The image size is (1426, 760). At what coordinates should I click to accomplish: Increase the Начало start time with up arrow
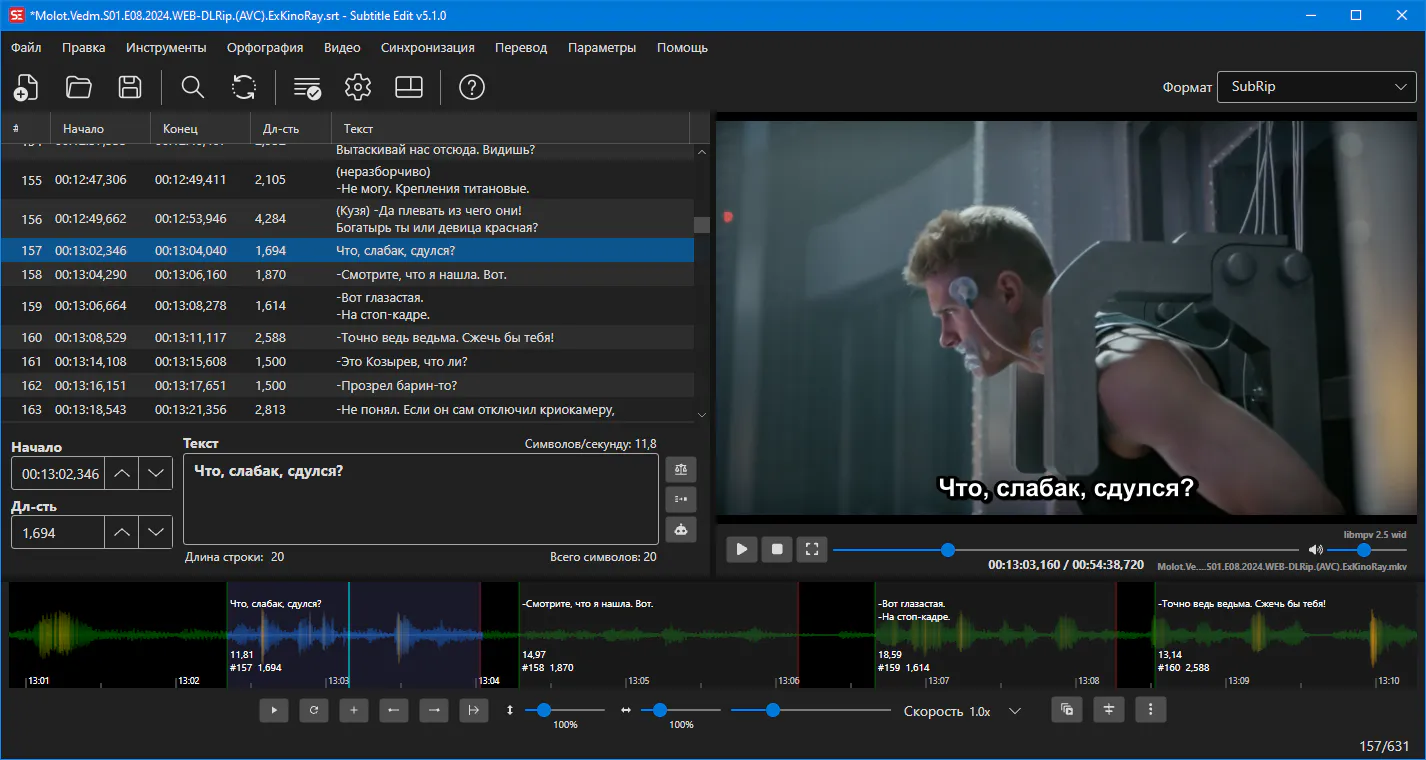pyautogui.click(x=122, y=473)
